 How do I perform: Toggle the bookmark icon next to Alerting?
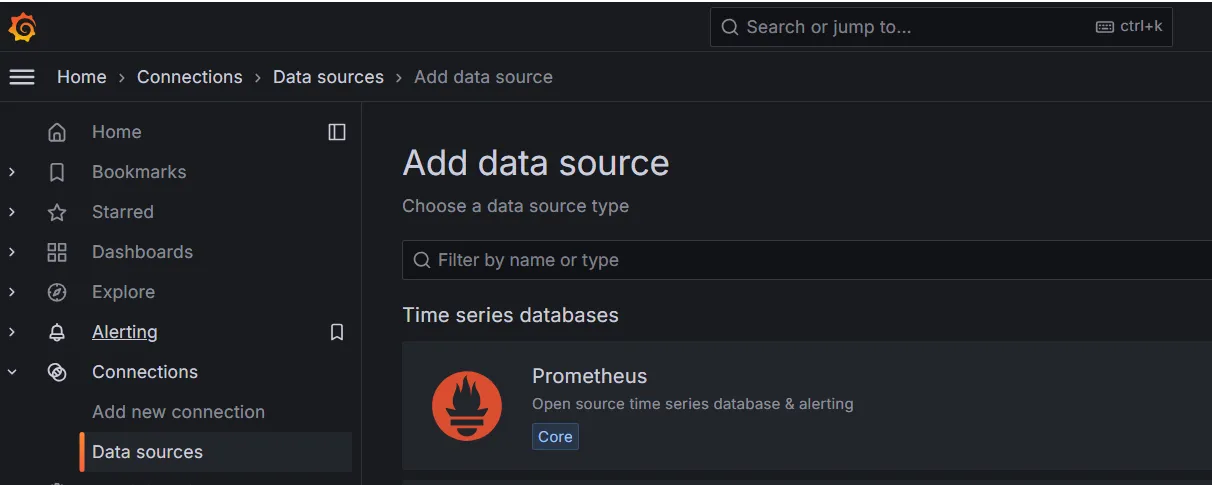pos(337,332)
